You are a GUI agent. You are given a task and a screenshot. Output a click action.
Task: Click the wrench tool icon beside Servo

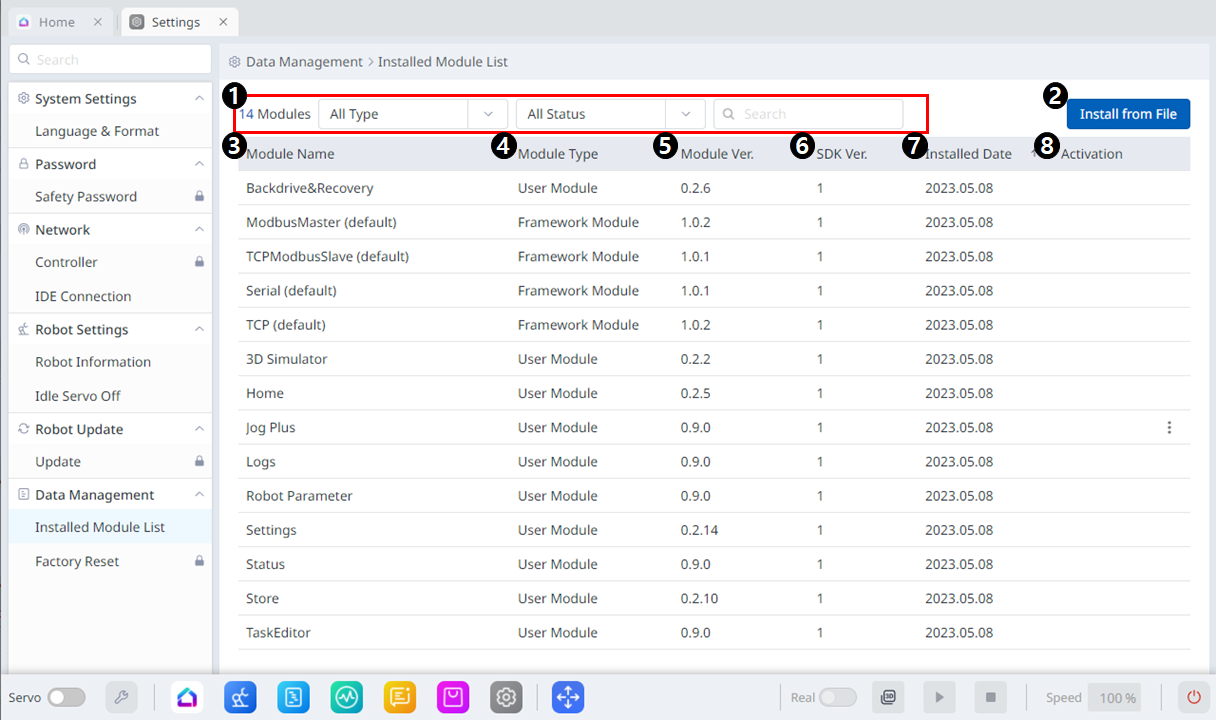(x=122, y=697)
